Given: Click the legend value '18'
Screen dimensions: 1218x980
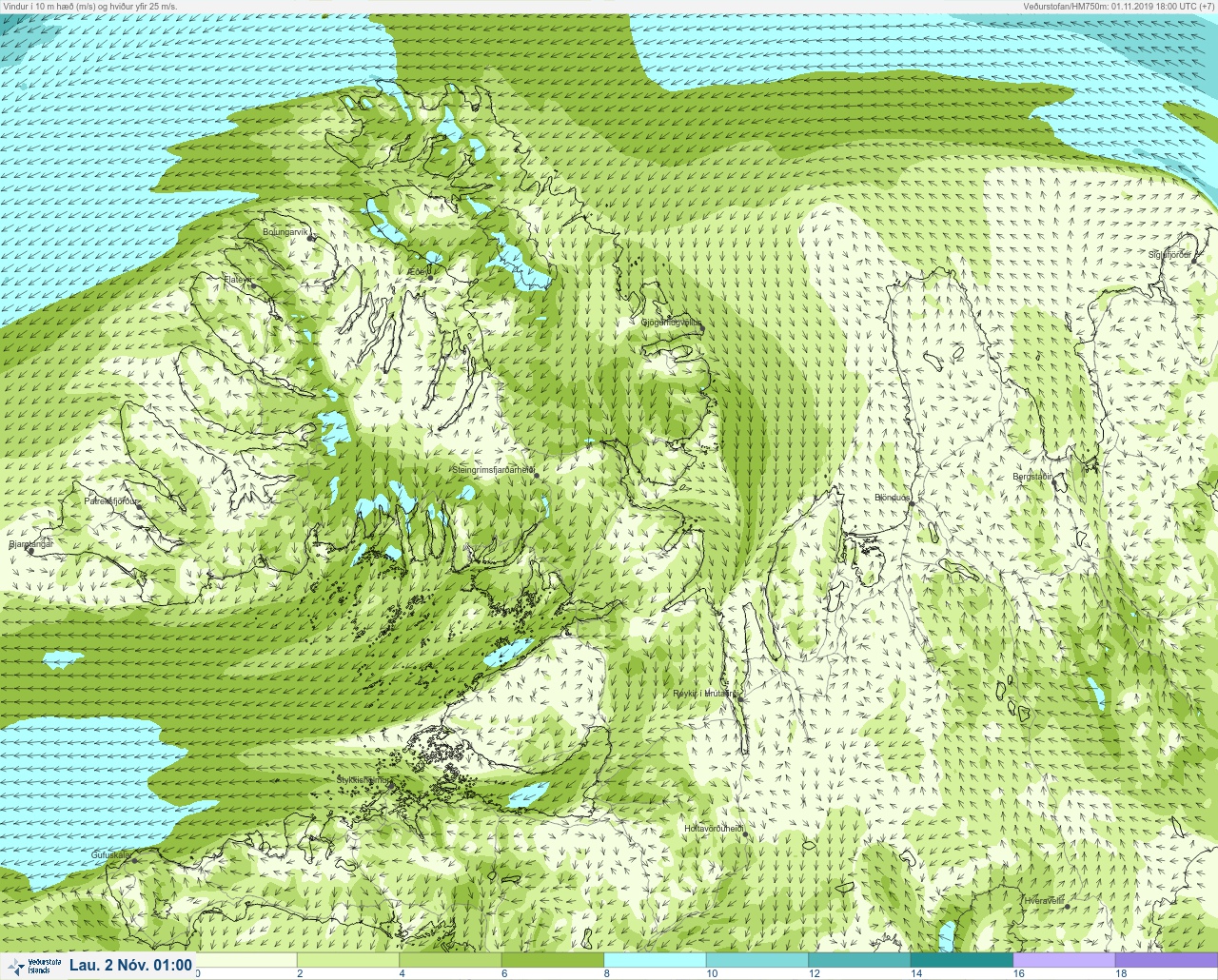Looking at the screenshot, I should pyautogui.click(x=1121, y=973).
